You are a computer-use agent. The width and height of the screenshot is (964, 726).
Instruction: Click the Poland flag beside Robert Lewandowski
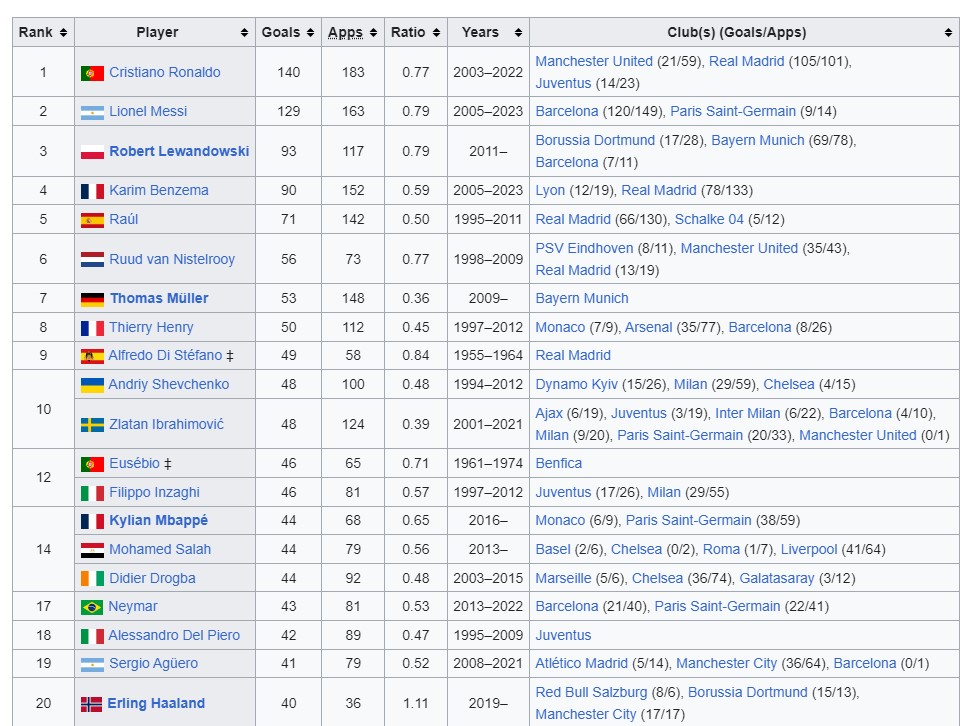(x=92, y=152)
